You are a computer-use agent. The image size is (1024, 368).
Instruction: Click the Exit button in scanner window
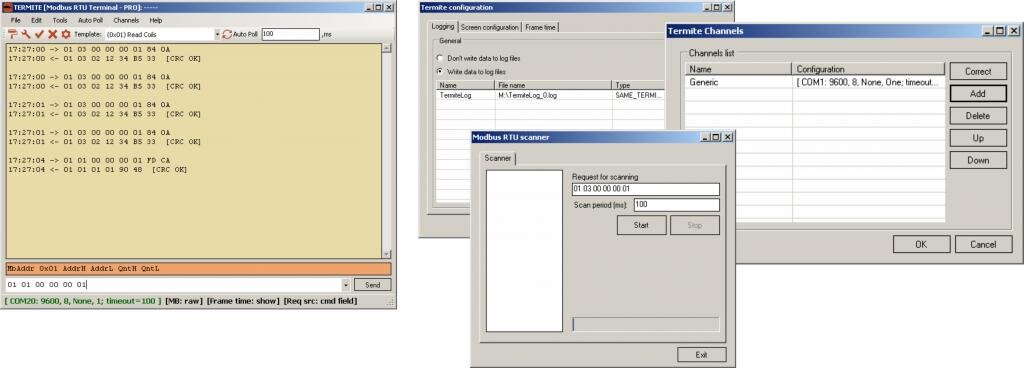[701, 355]
